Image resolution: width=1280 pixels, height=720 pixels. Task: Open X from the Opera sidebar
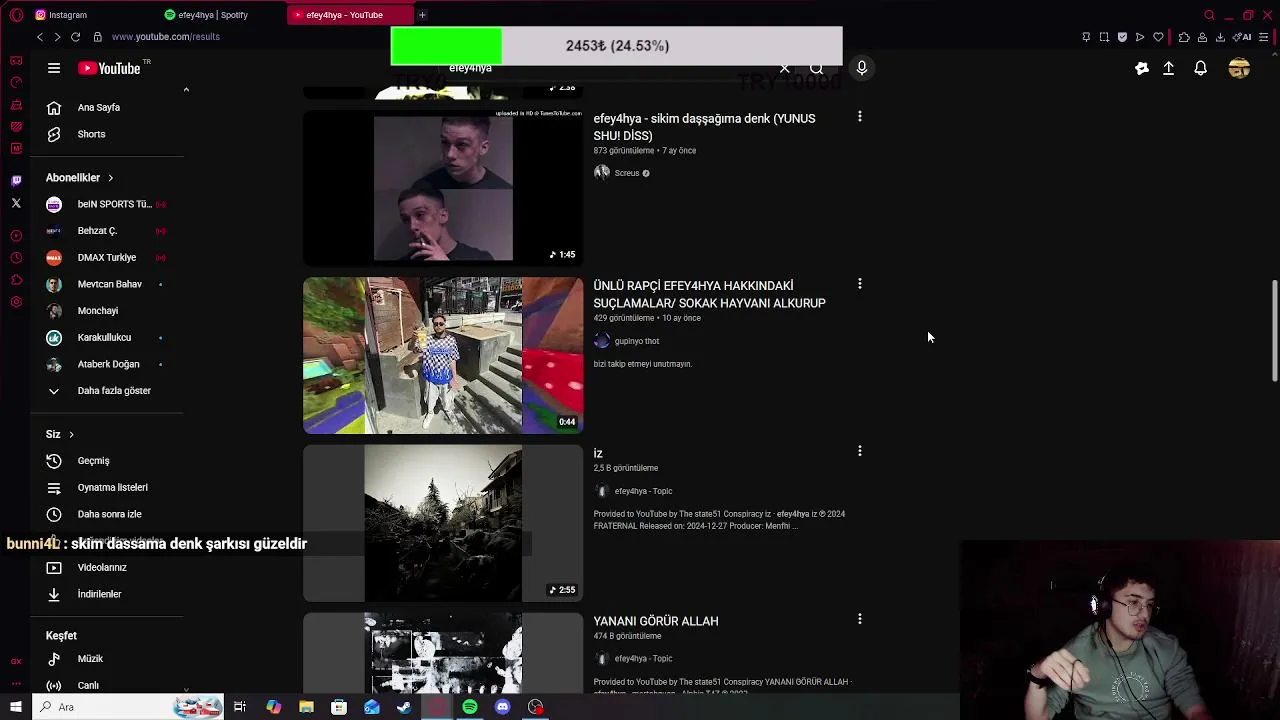tap(16, 203)
